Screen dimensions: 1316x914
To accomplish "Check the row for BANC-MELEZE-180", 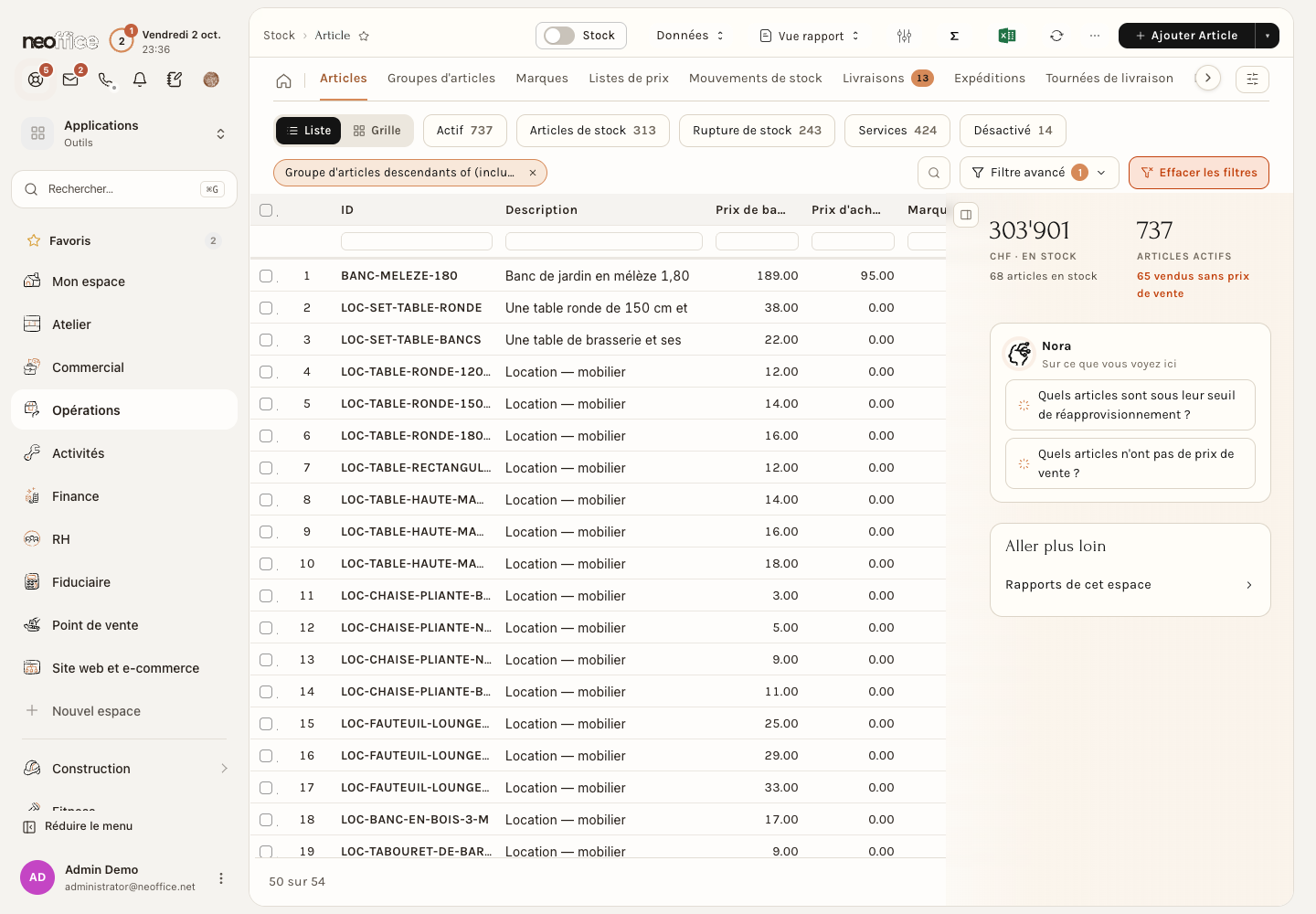I will tap(266, 276).
